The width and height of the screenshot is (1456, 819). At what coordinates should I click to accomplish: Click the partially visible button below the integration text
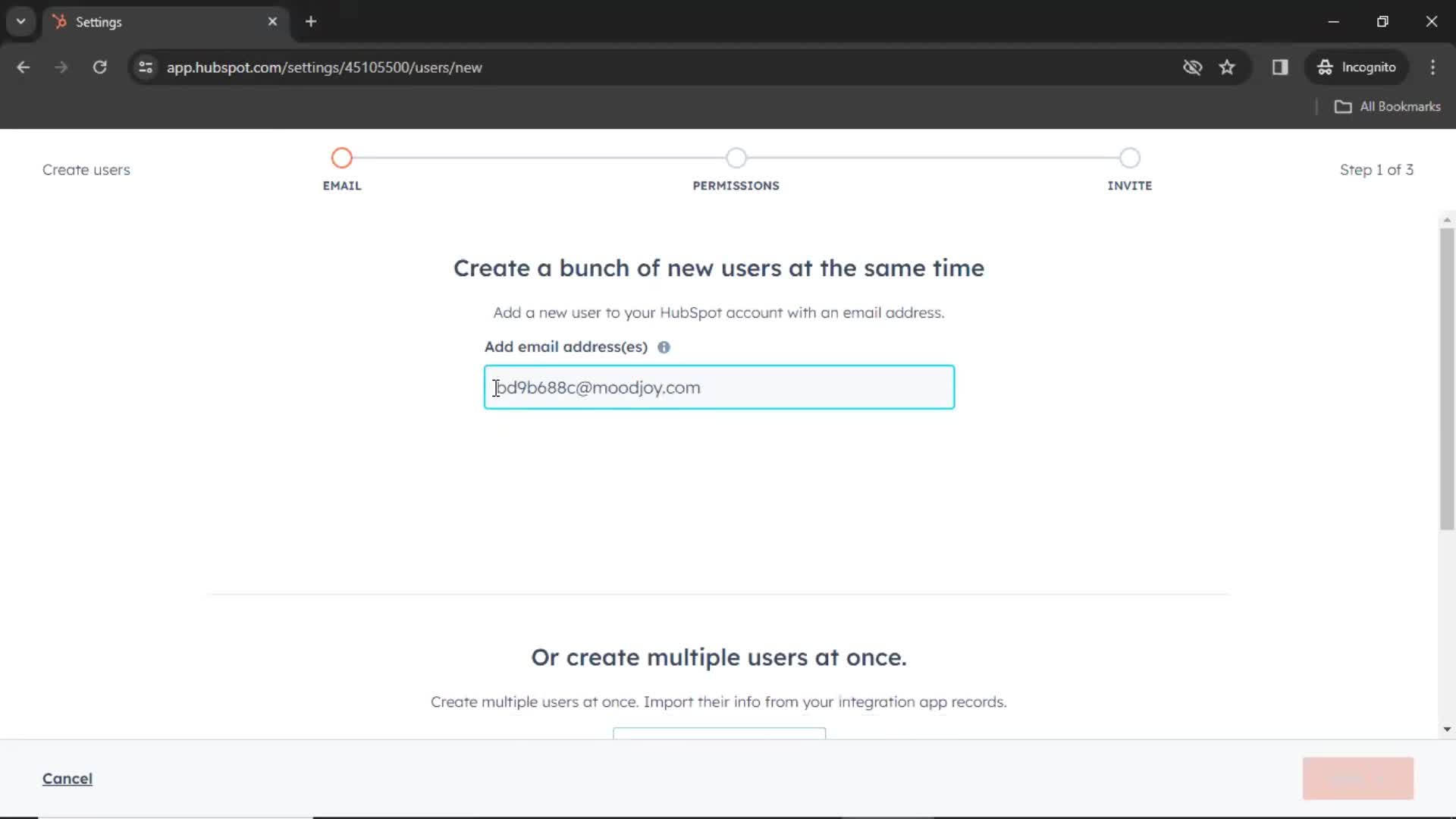[x=719, y=733]
